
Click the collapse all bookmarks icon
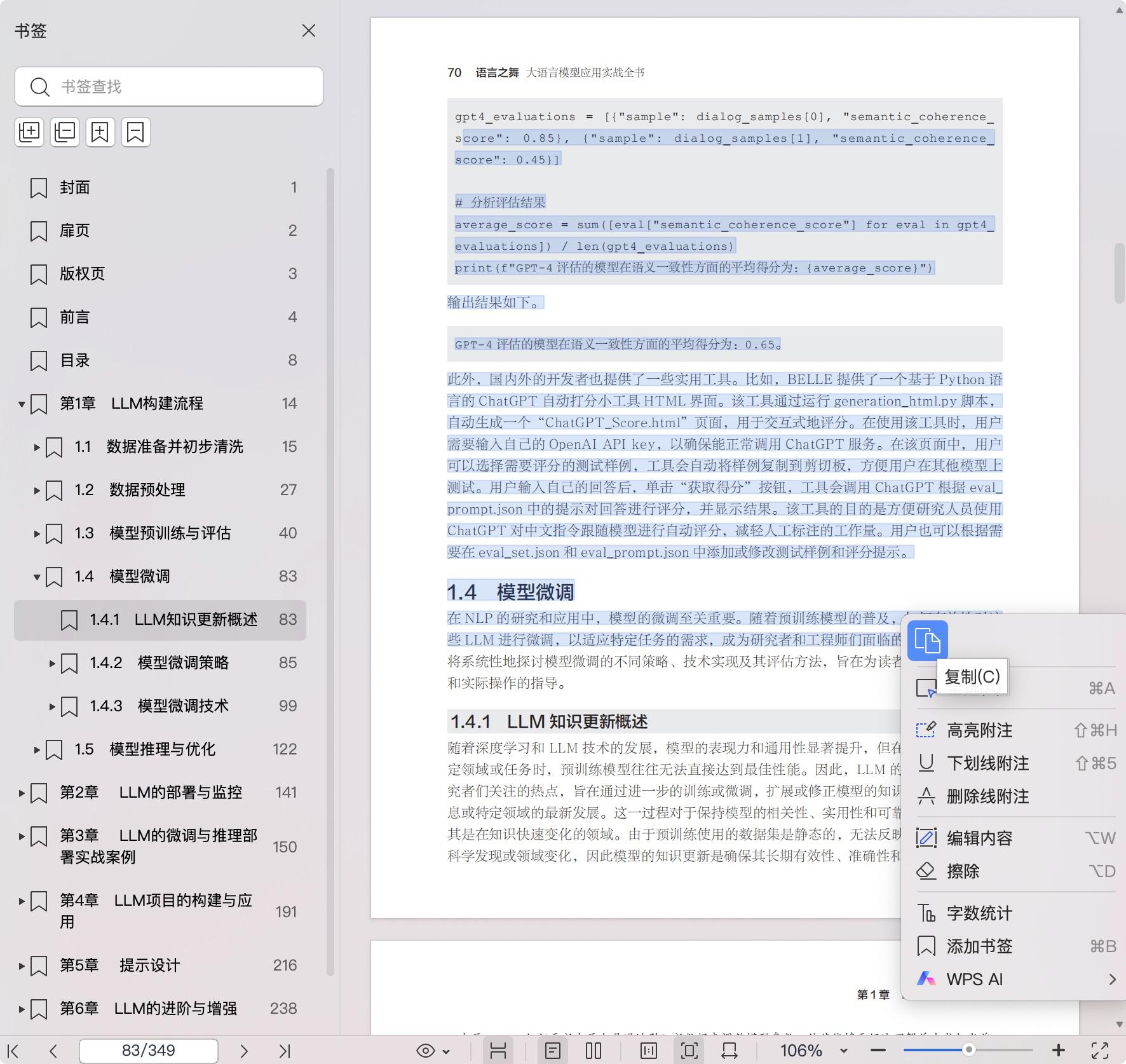[65, 132]
